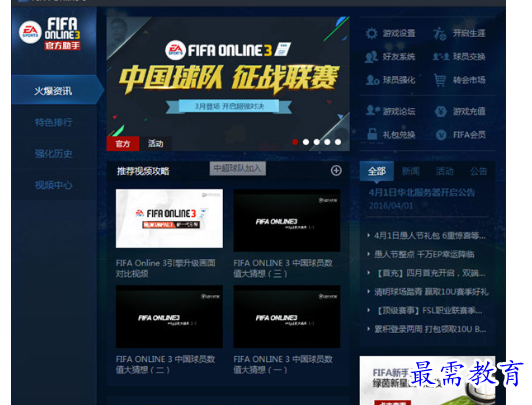Image resolution: width=532 pixels, height=405 pixels.
Task: Click the 开启生涯 career icon
Action: tap(440, 33)
